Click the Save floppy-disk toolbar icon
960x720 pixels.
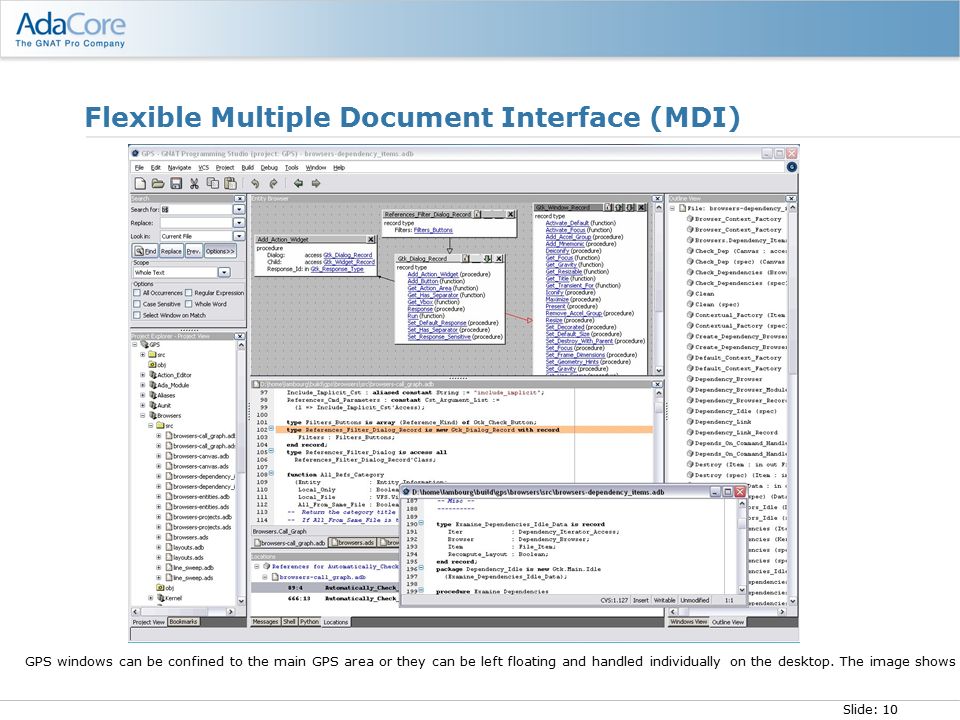176,183
